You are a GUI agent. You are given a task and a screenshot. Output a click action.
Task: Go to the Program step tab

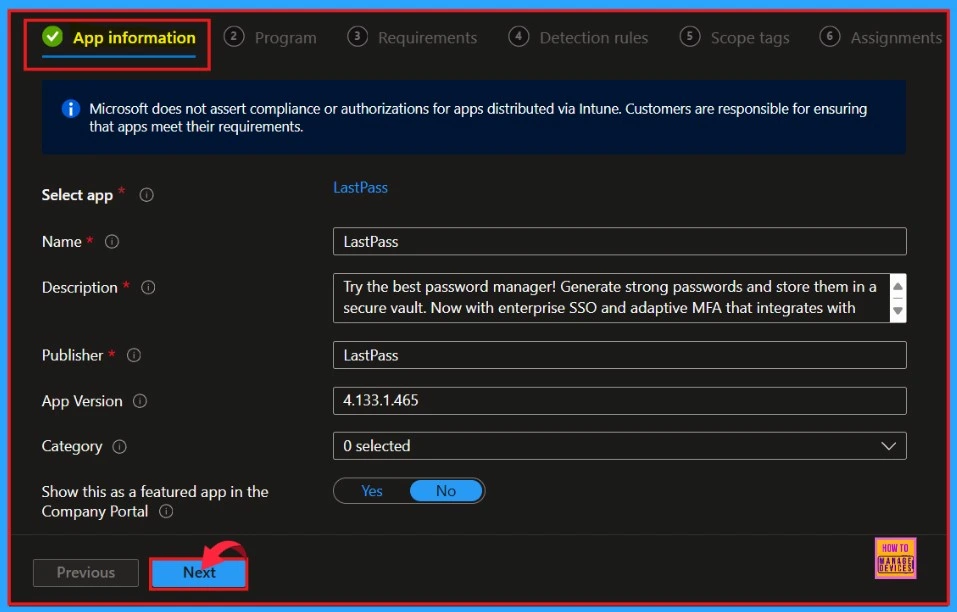coord(270,38)
